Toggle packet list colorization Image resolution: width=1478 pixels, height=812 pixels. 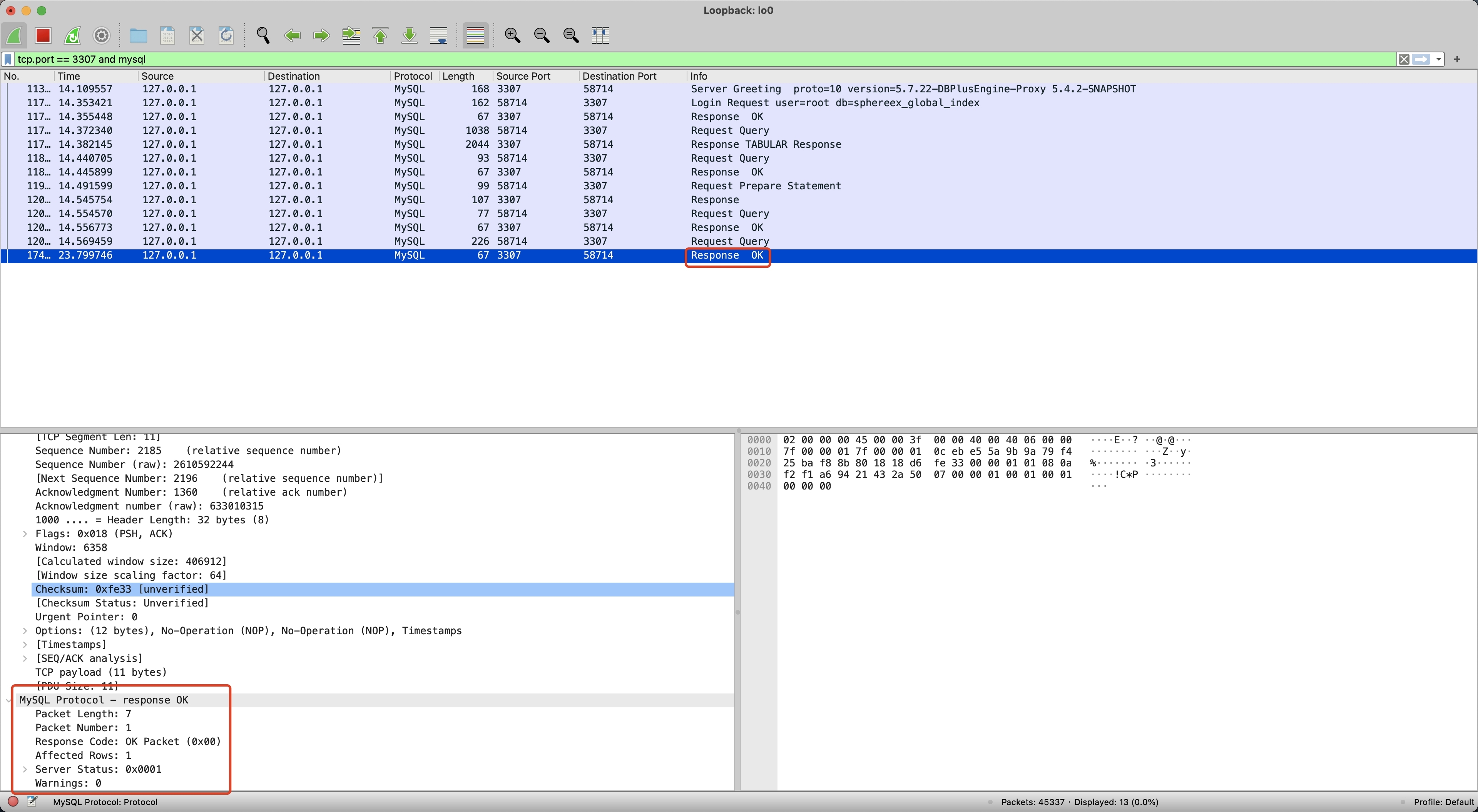(476, 35)
